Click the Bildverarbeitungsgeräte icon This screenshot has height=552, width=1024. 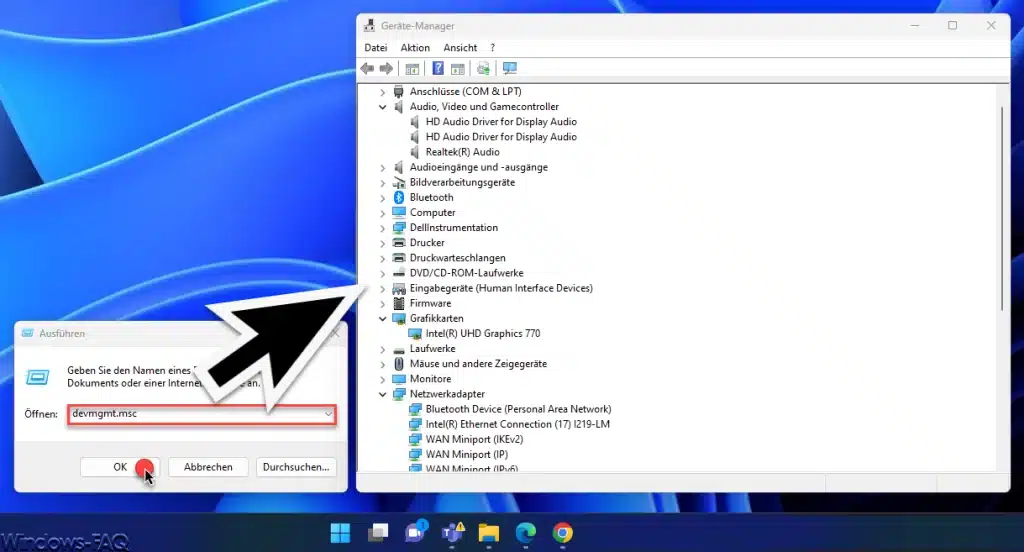tap(399, 182)
